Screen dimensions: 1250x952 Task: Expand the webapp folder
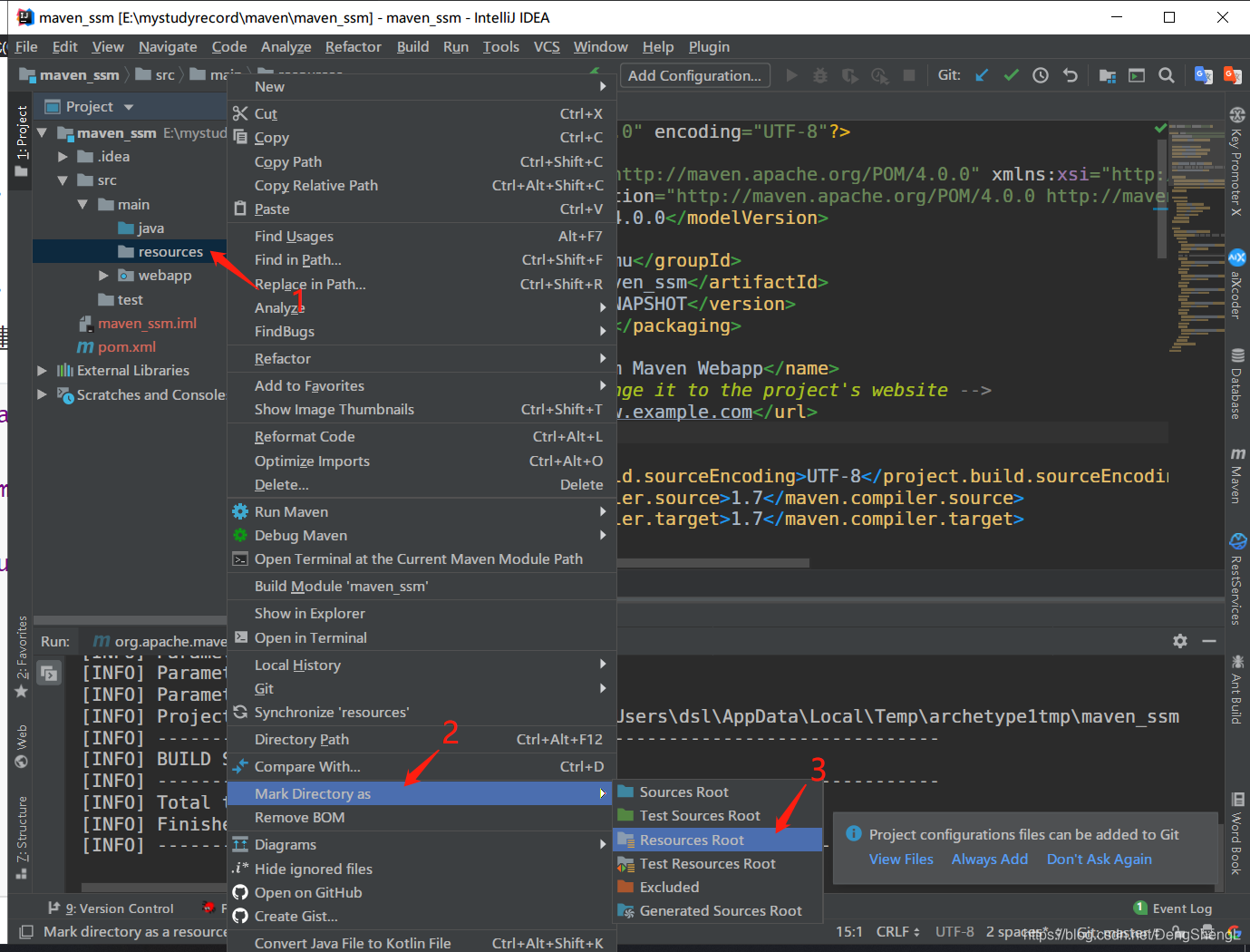[103, 276]
